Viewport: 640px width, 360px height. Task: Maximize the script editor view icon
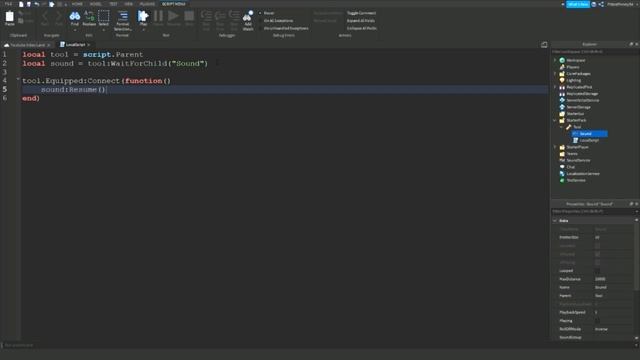point(544,45)
